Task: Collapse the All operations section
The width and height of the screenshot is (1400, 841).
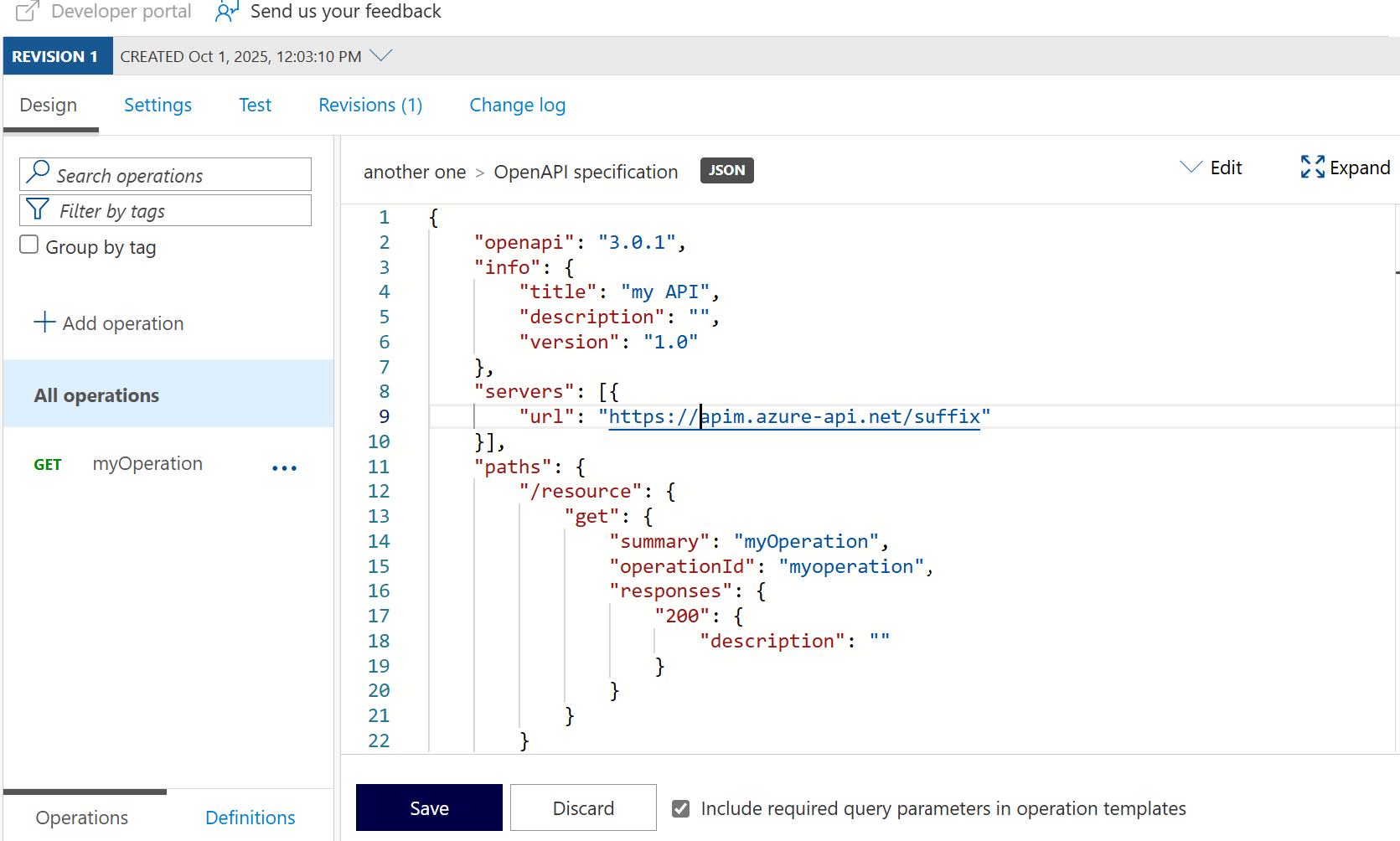Action: pos(96,395)
